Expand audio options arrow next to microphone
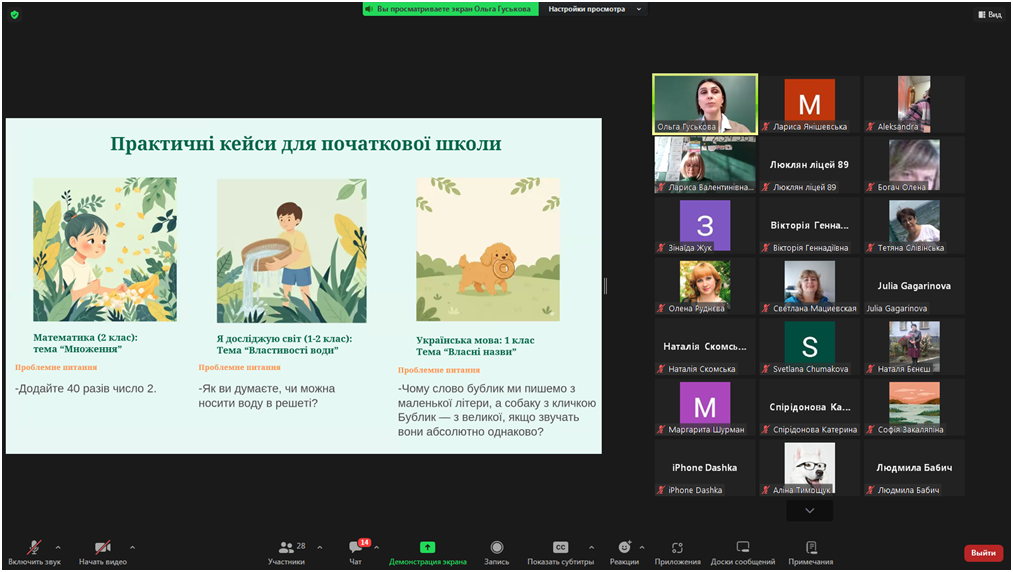The height and width of the screenshot is (572, 1013). click(x=58, y=547)
